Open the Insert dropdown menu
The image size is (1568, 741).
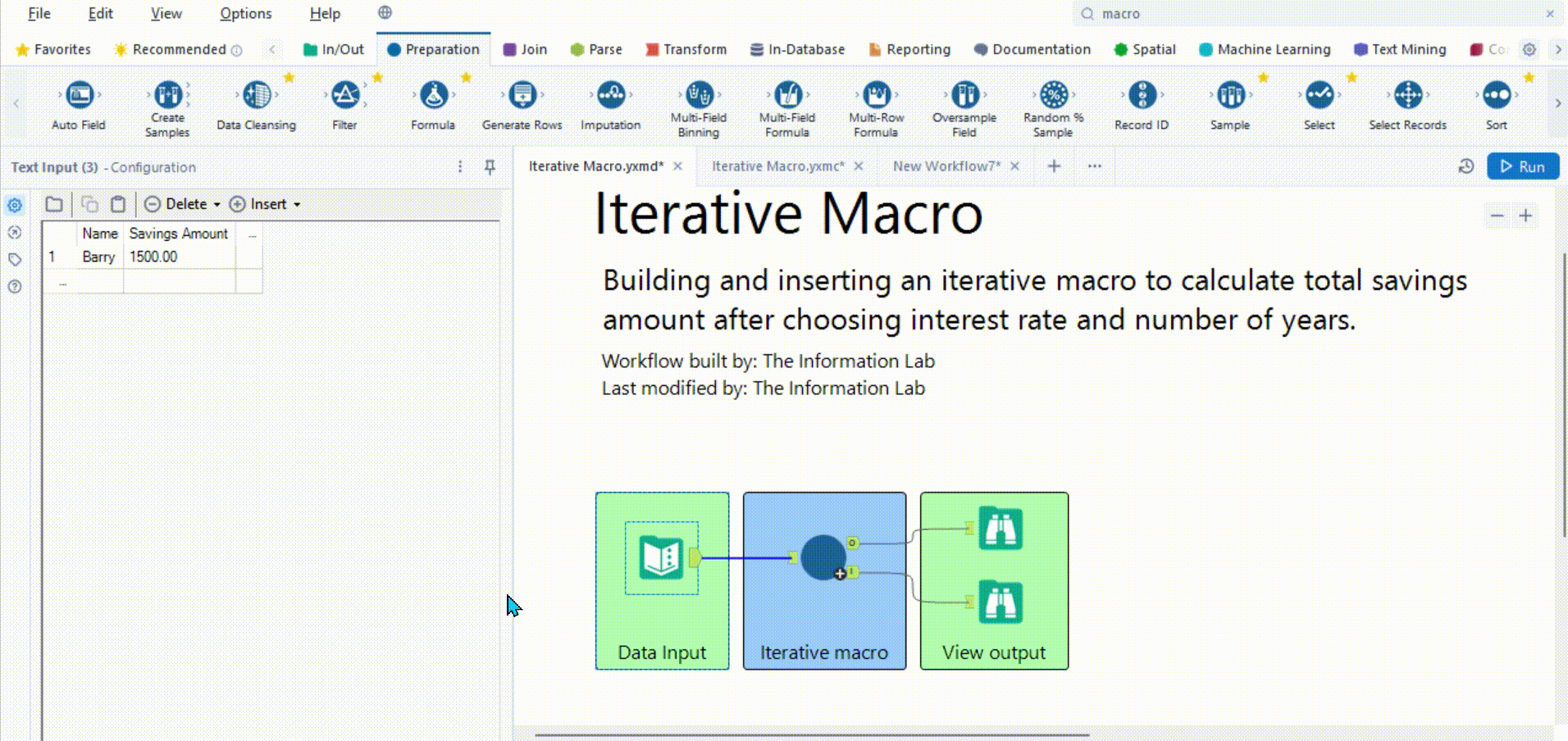point(297,205)
